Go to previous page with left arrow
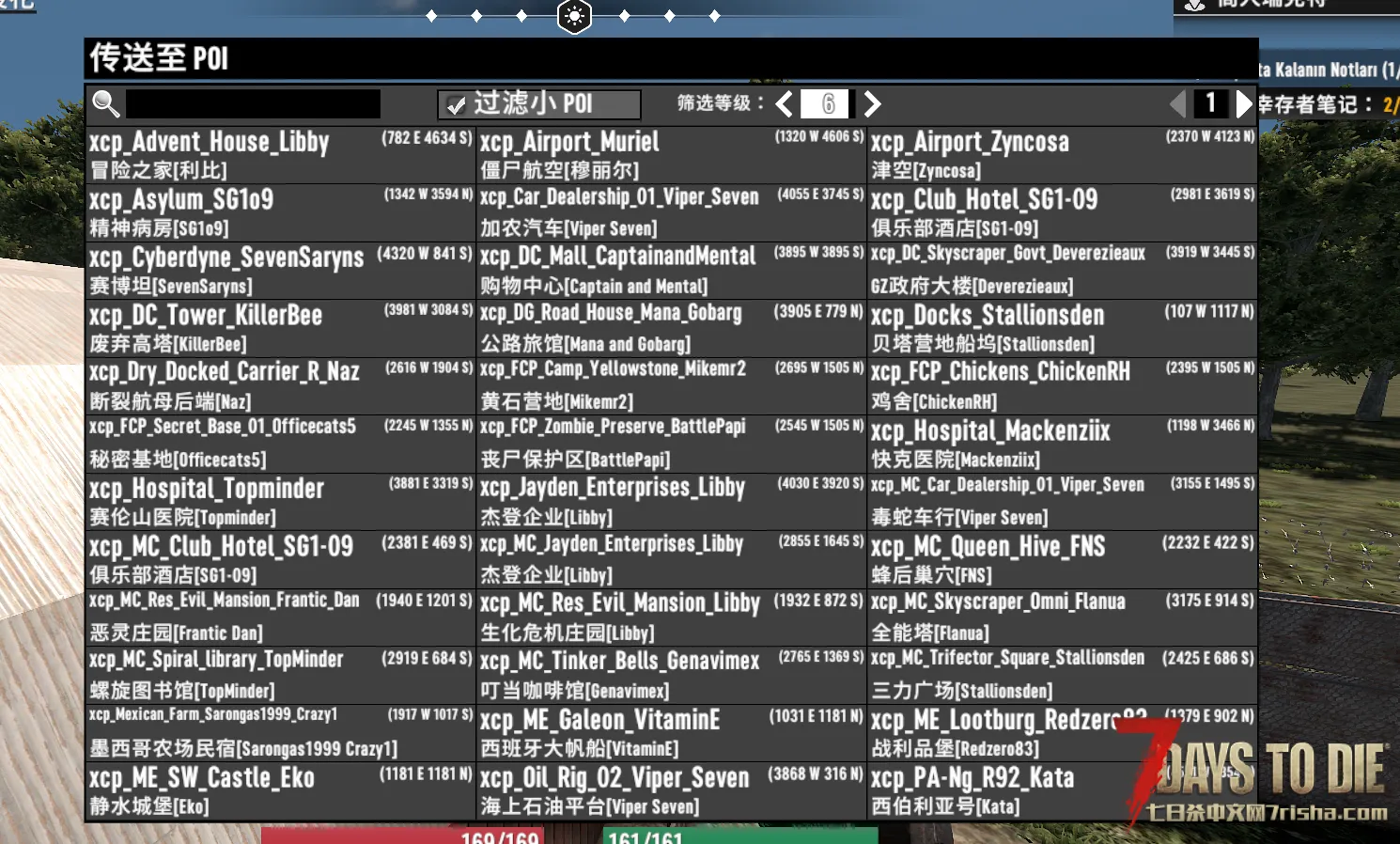 1177,103
